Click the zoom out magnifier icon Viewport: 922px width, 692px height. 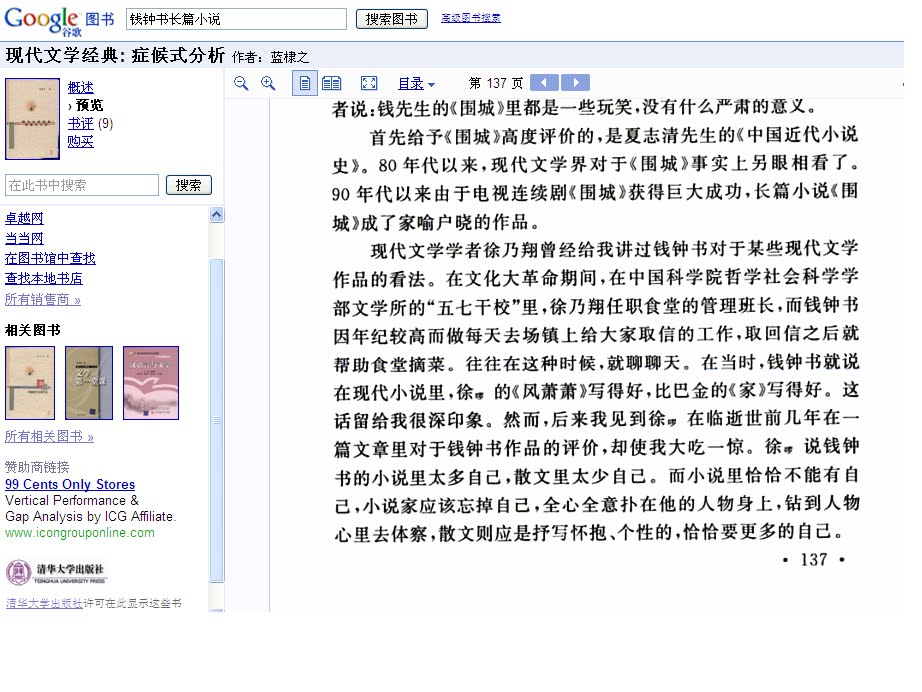(241, 83)
